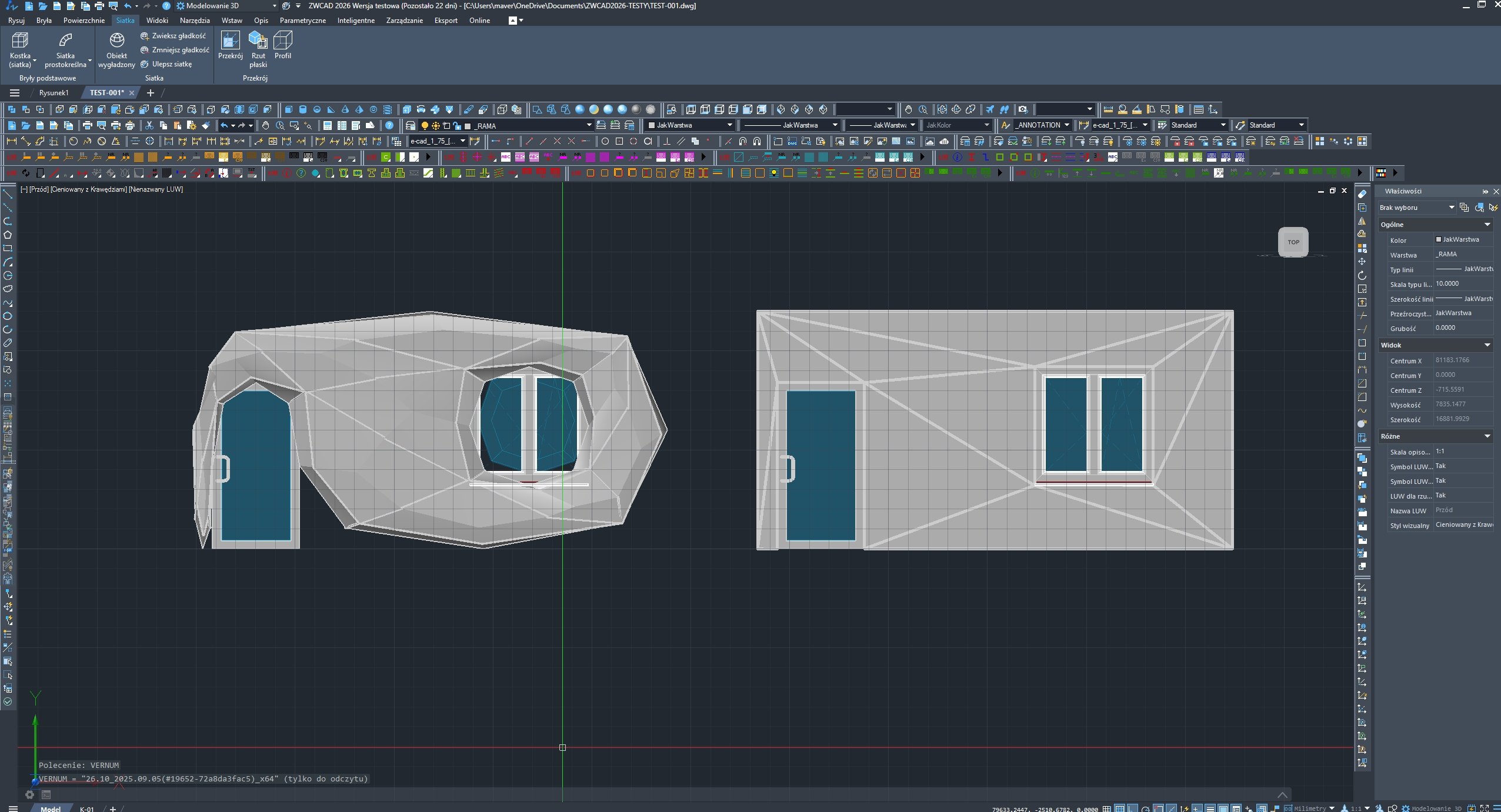Switch to the Rysunek1 document tab
Screen dimensions: 1501x812
[54, 93]
